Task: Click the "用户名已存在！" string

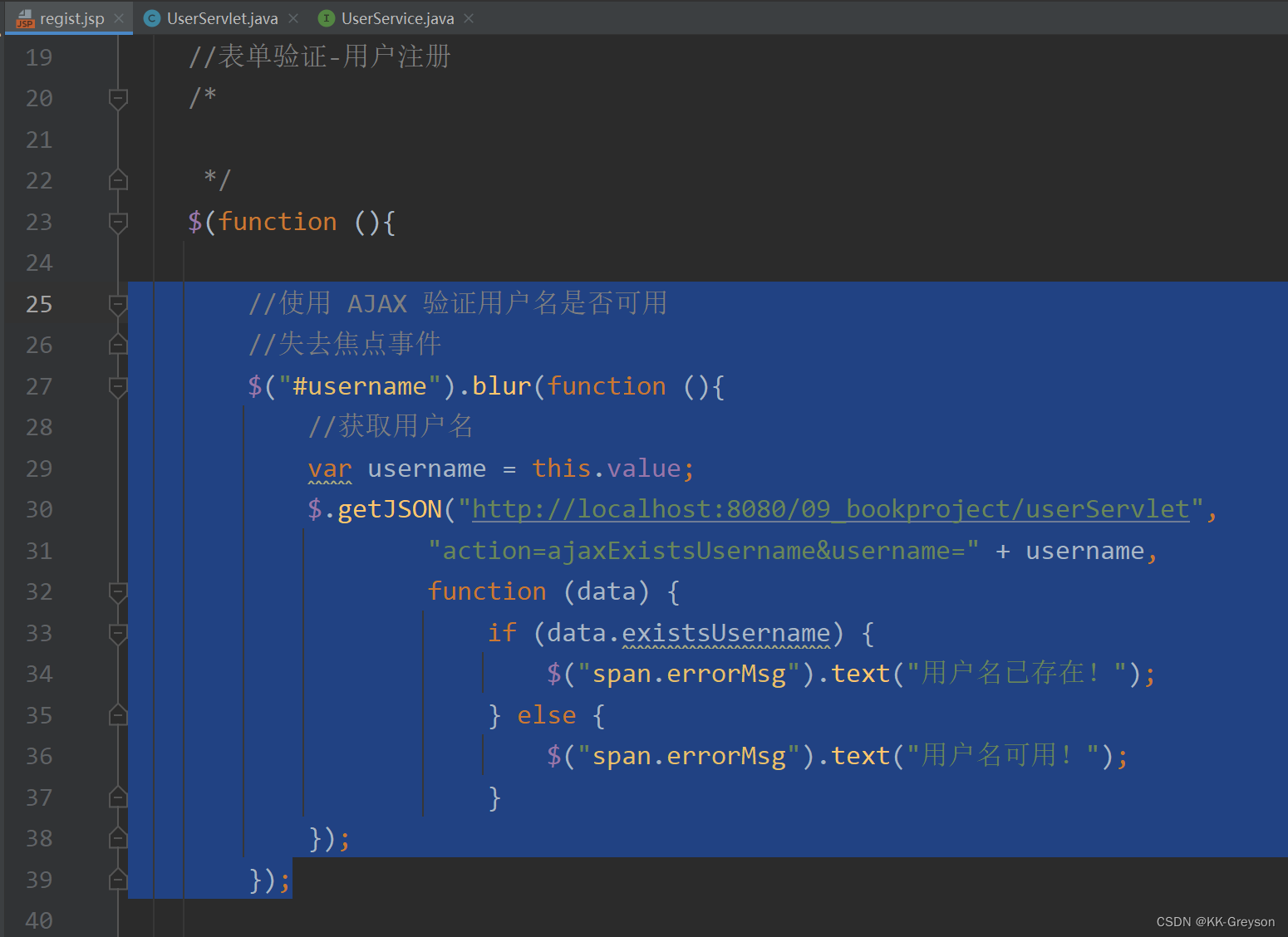Action: tap(1017, 673)
